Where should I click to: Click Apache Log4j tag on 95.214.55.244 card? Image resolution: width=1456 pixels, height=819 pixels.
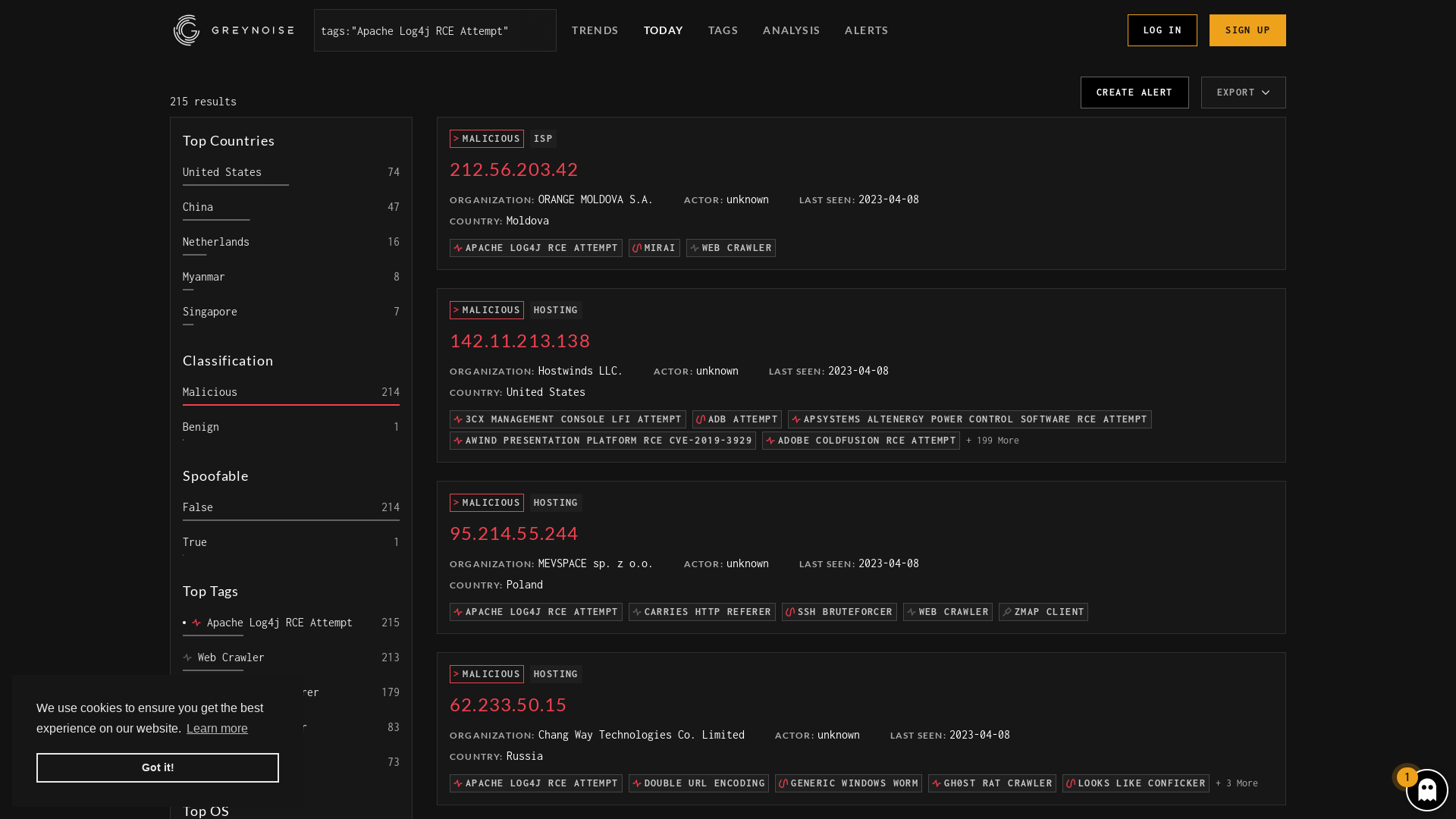536,612
